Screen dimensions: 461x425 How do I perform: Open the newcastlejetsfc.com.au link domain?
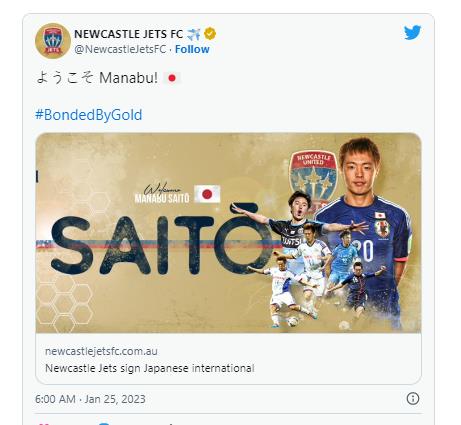coord(101,351)
